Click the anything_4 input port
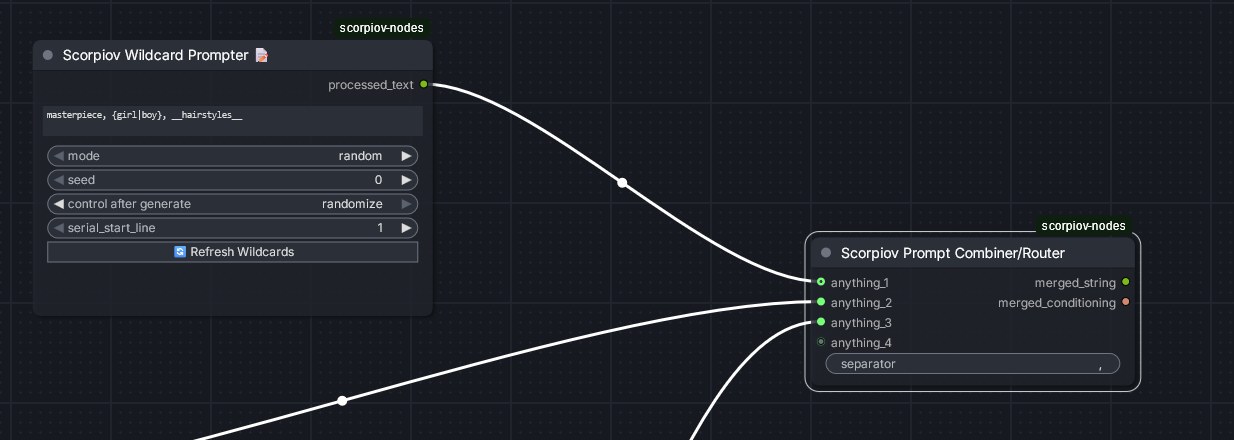Viewport: 1234px width, 440px height. pyautogui.click(x=821, y=342)
